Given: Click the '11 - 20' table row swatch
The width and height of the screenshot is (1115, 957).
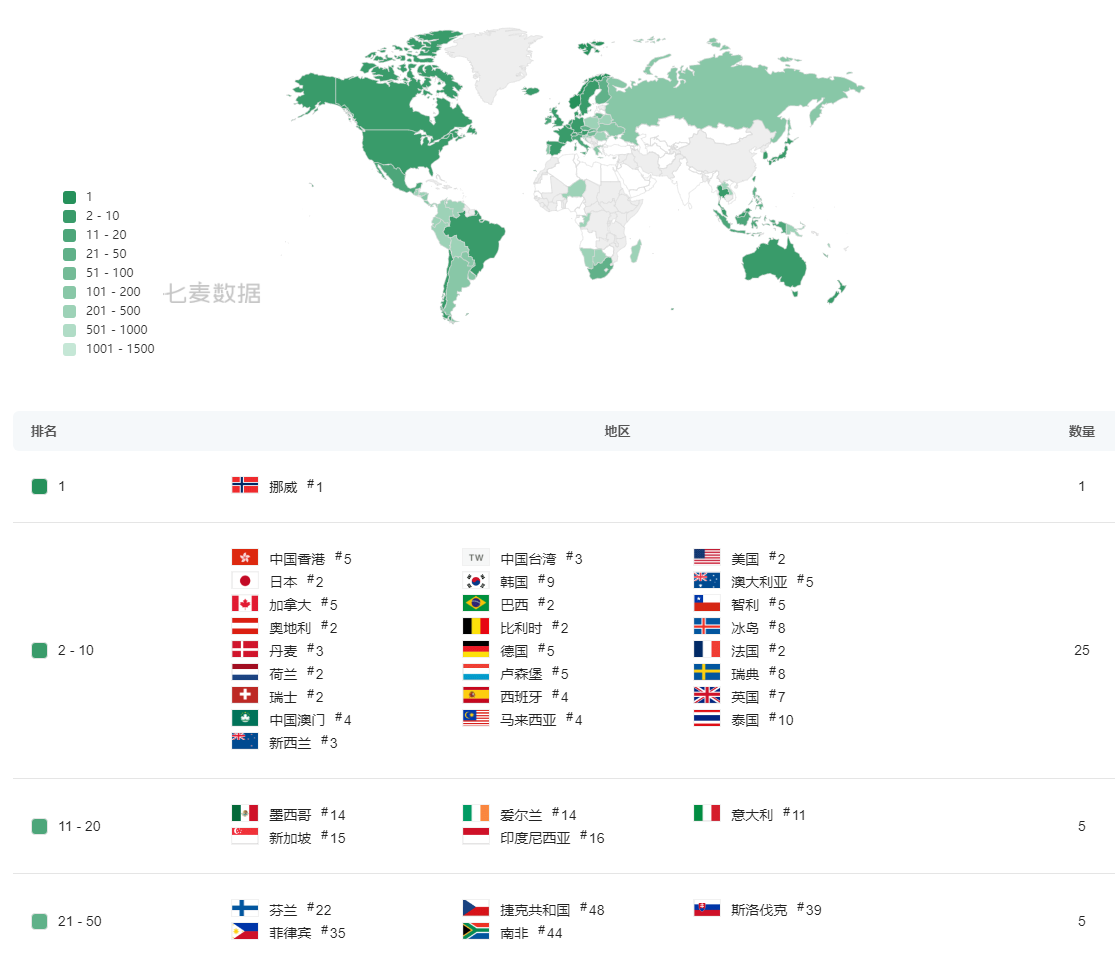Looking at the screenshot, I should pos(40,826).
